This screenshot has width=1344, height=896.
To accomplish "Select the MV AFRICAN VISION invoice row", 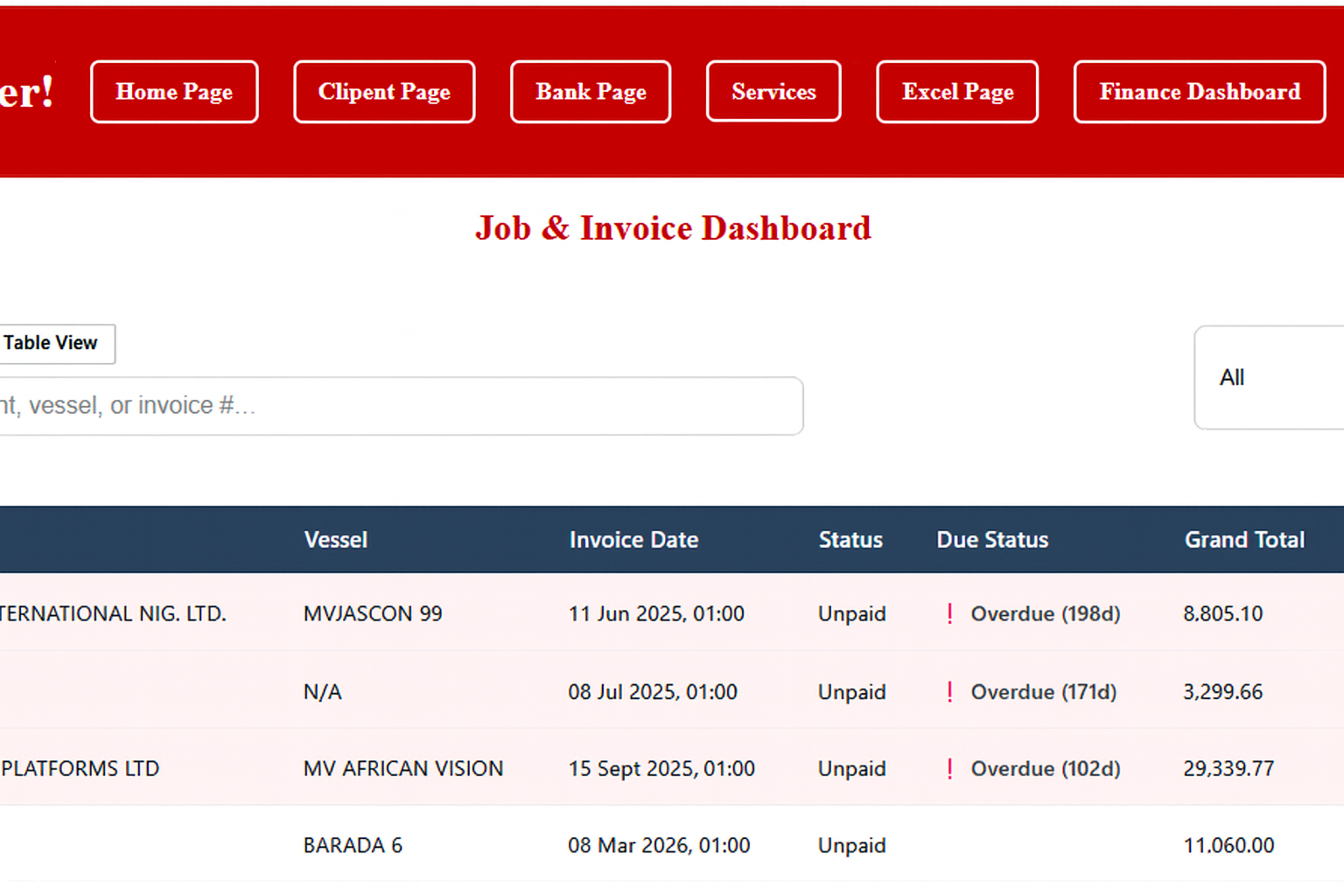I will 402,769.
